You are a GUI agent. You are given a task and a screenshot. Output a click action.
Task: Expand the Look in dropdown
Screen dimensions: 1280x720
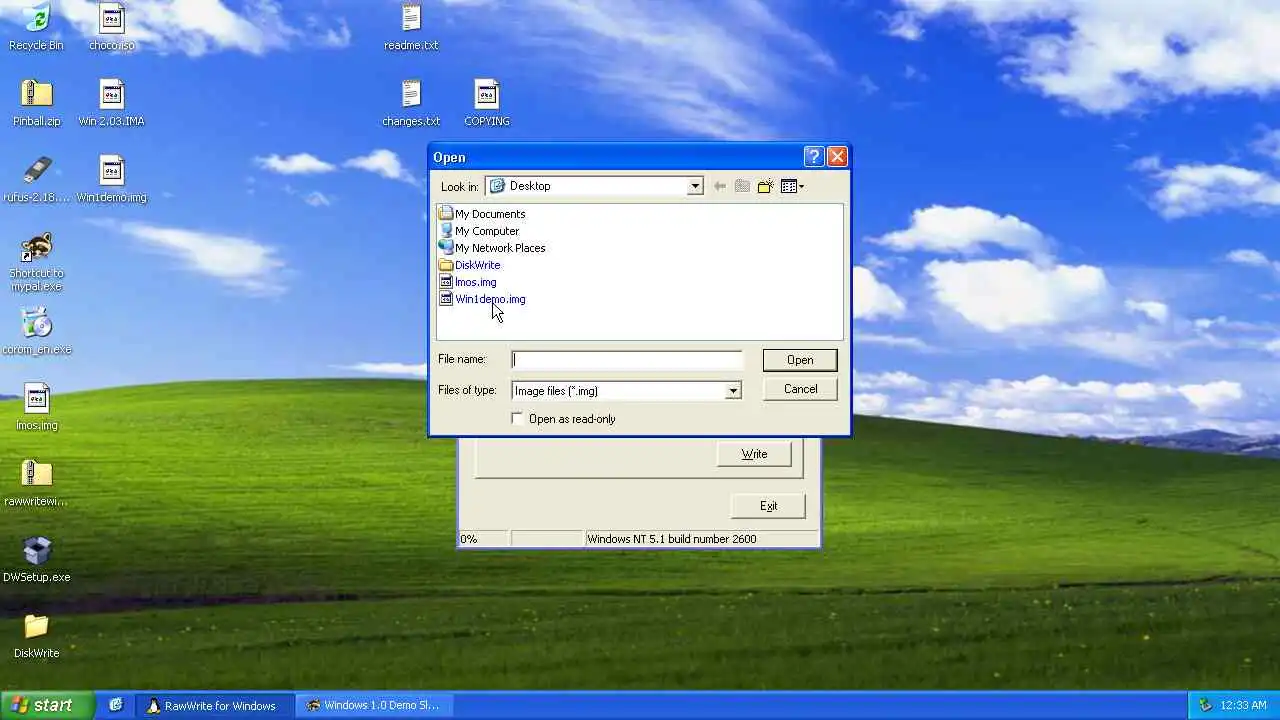click(695, 186)
